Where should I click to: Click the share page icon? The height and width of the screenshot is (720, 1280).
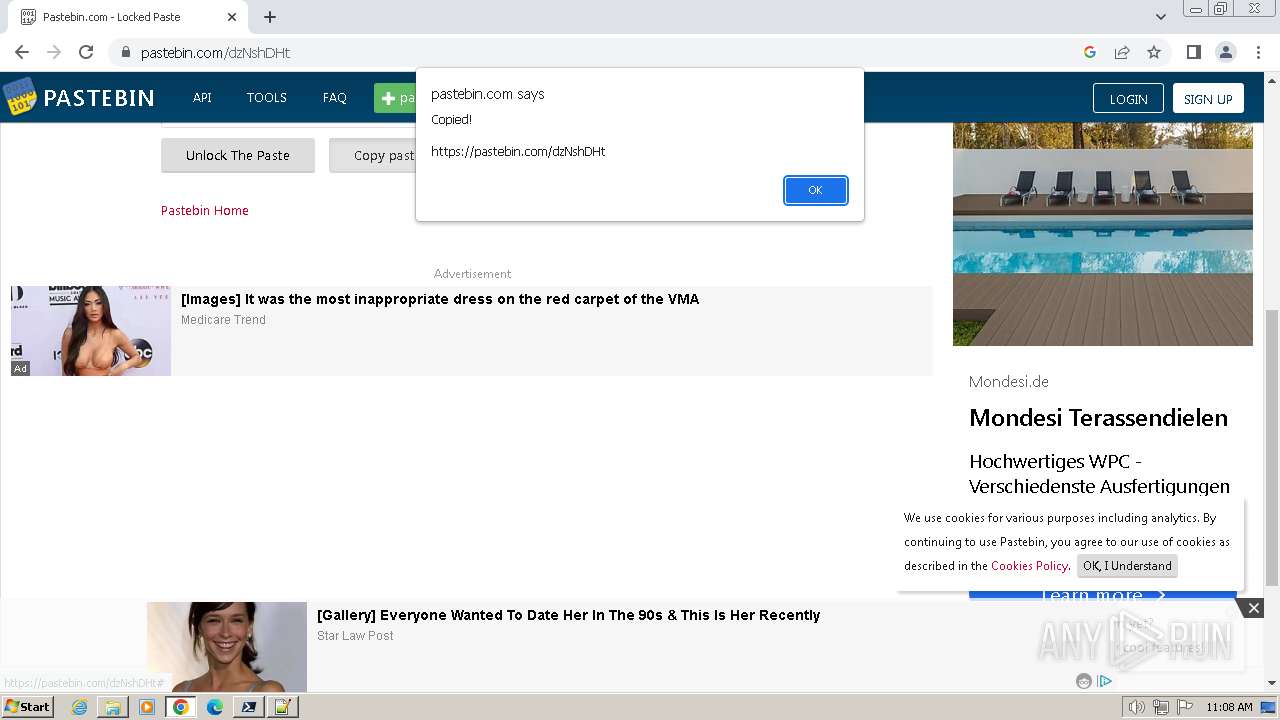[x=1122, y=52]
